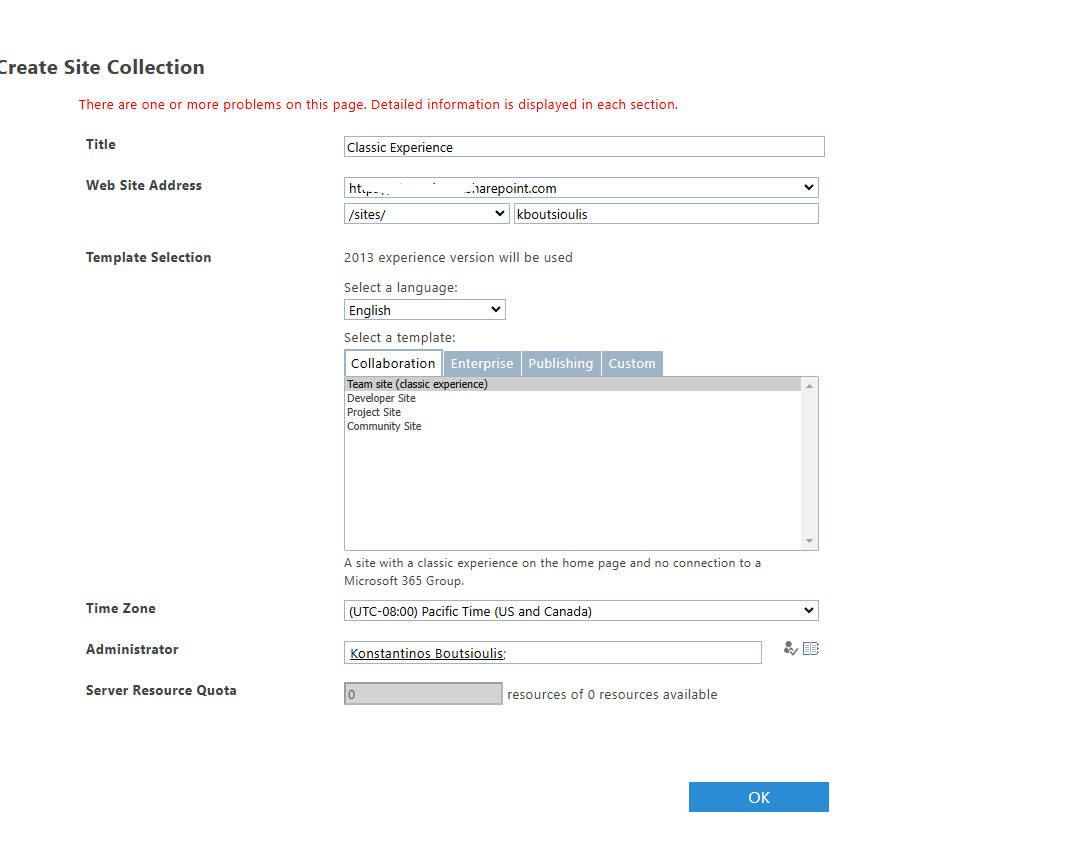
Task: Open the English language dropdown
Action: (425, 310)
